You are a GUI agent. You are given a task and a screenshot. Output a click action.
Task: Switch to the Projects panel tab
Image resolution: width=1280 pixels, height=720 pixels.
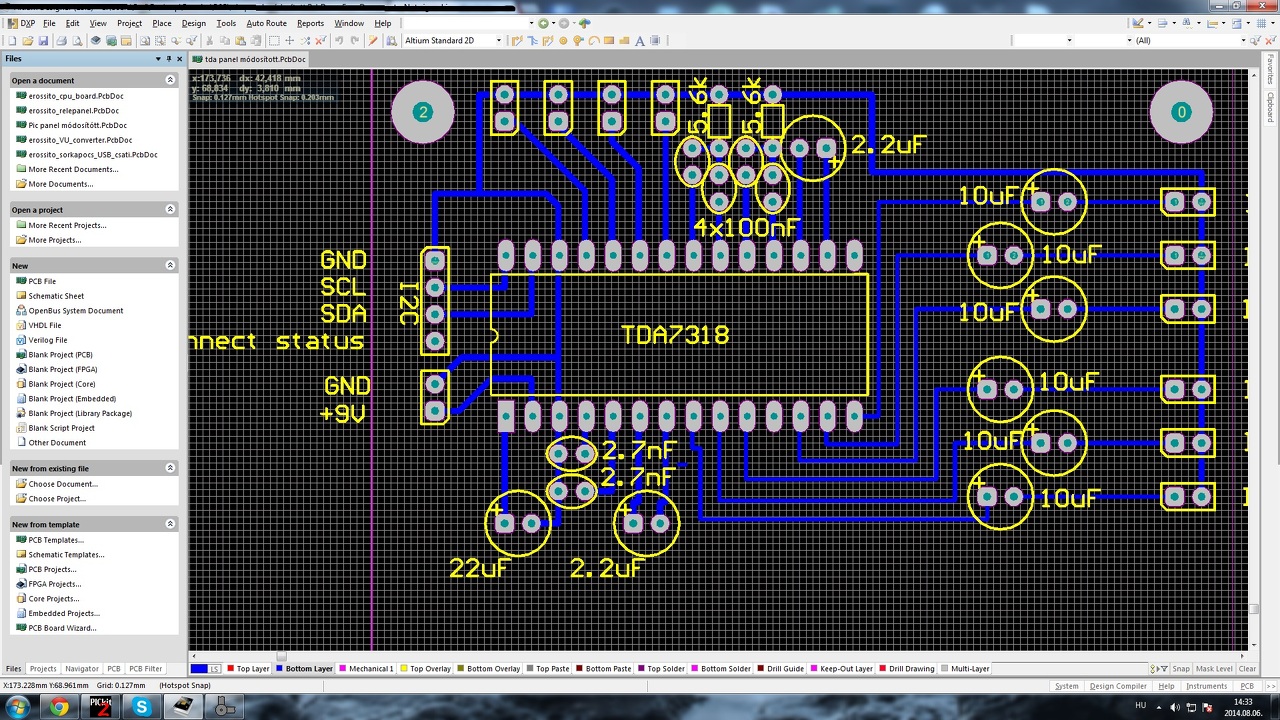pyautogui.click(x=43, y=669)
